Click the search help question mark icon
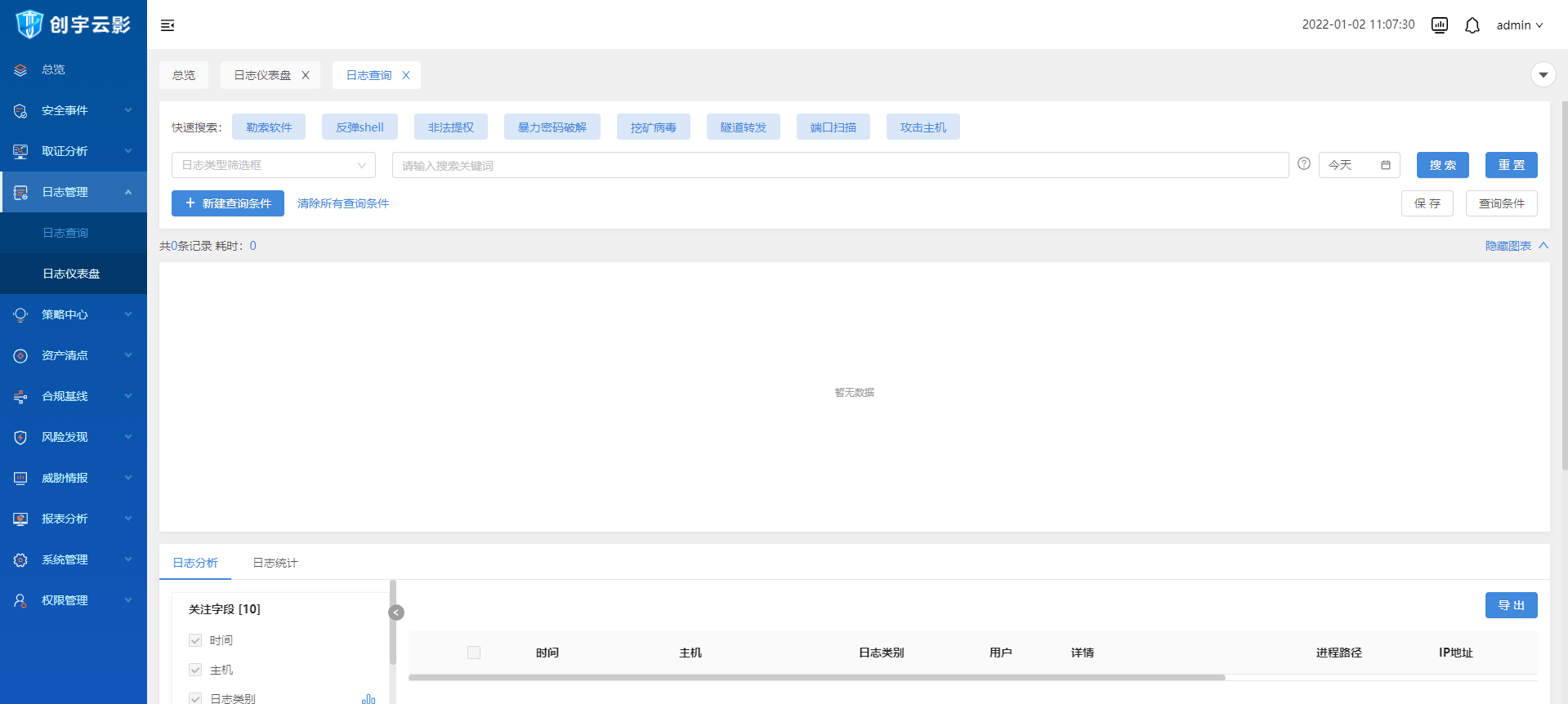 pyautogui.click(x=1304, y=164)
